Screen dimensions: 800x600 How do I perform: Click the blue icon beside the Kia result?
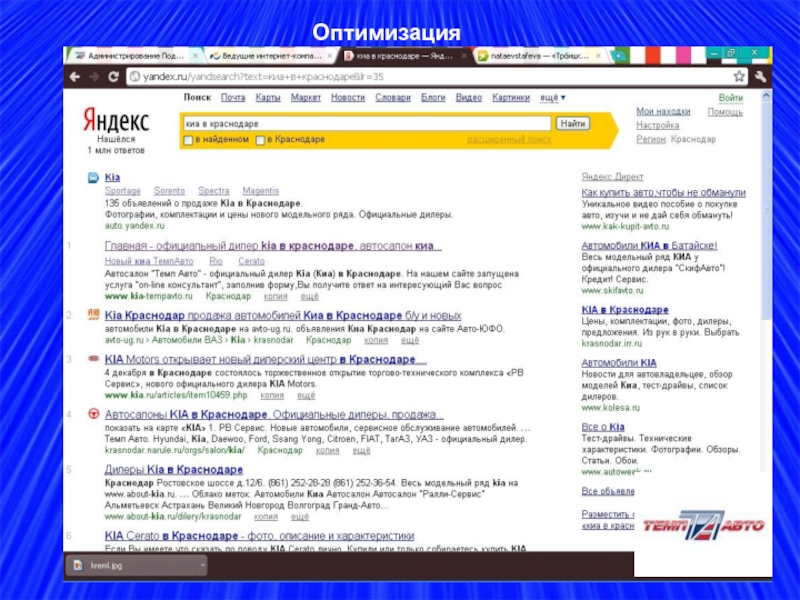93,178
